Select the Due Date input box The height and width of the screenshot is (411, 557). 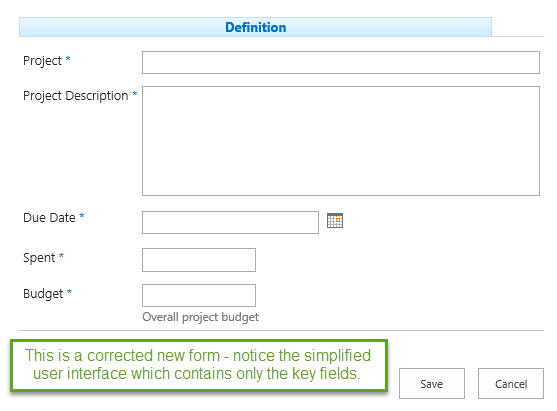230,222
